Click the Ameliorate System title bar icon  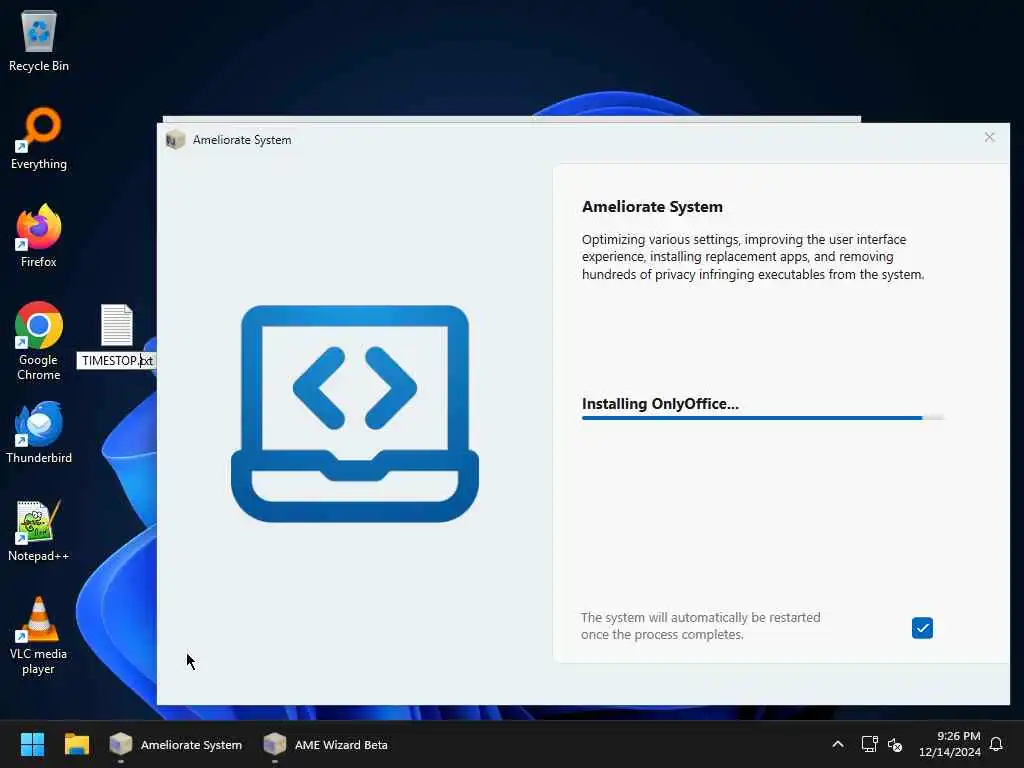click(x=175, y=140)
